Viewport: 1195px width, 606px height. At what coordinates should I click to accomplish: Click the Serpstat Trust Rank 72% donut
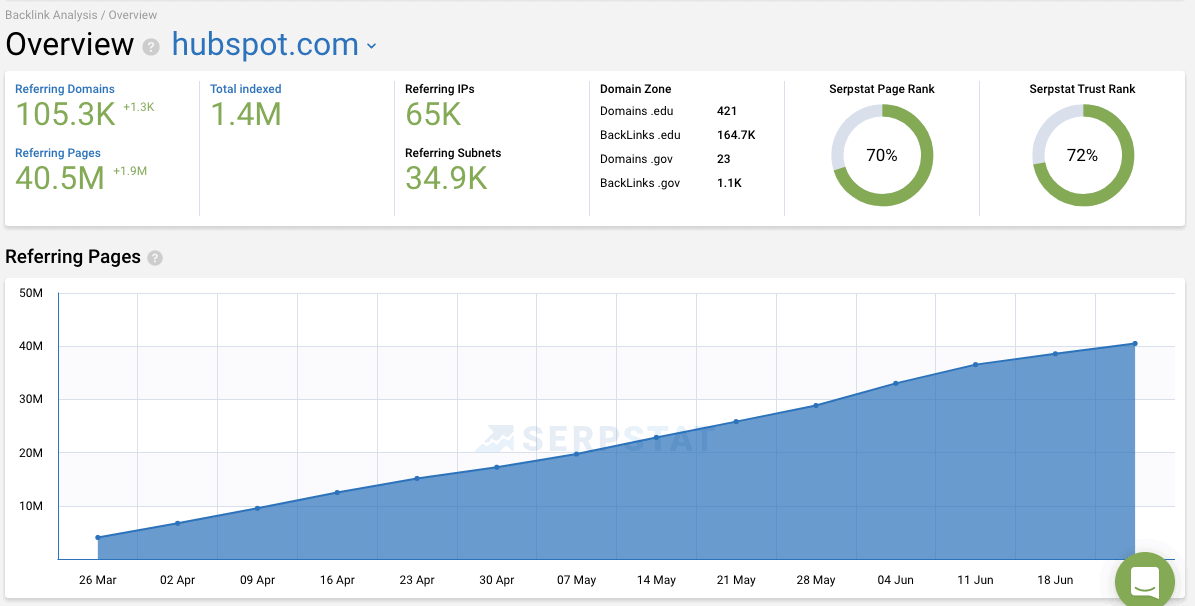[x=1082, y=155]
